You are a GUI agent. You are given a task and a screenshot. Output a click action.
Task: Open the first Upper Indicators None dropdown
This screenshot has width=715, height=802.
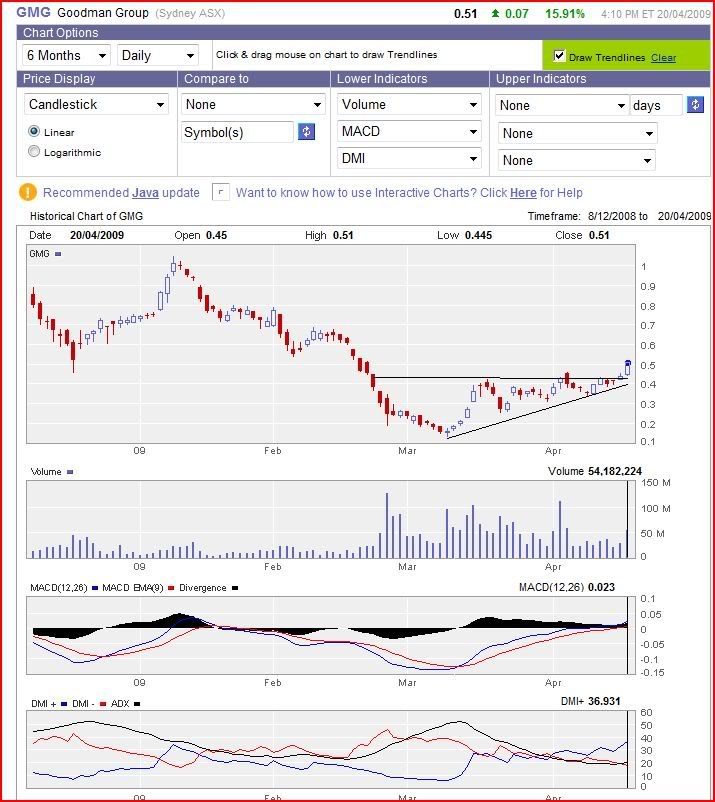click(562, 105)
